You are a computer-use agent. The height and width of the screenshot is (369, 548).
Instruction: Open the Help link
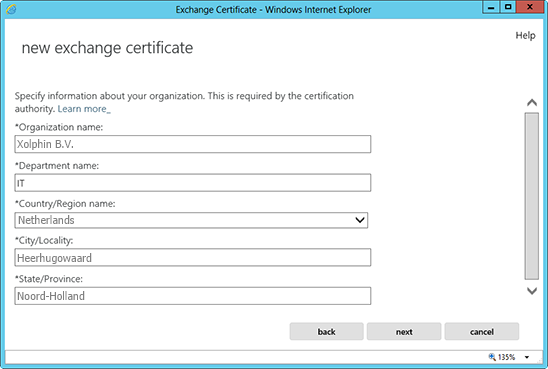tap(525, 35)
